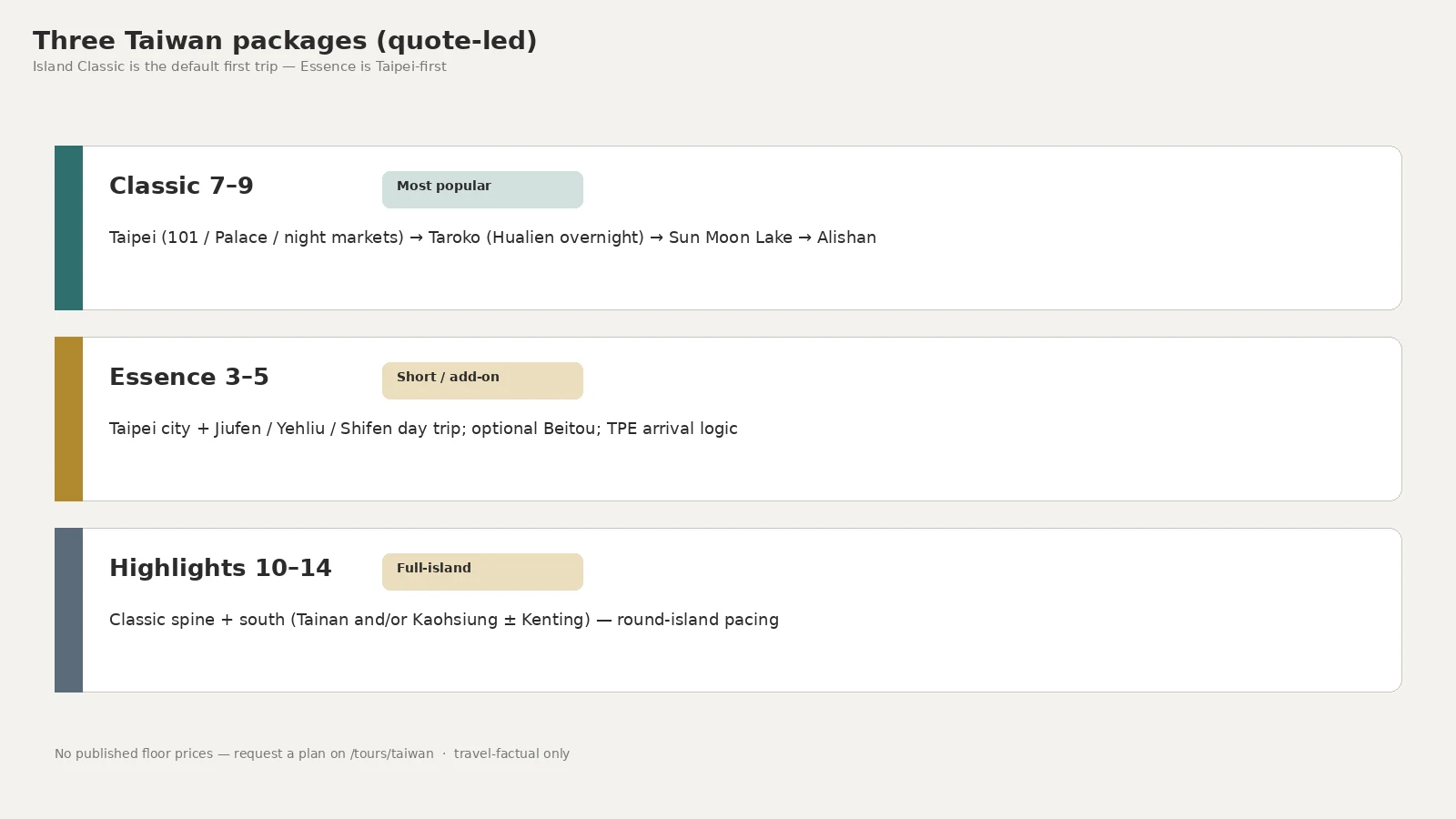Click the Most popular badge
The width and height of the screenshot is (1456, 819).
482,189
